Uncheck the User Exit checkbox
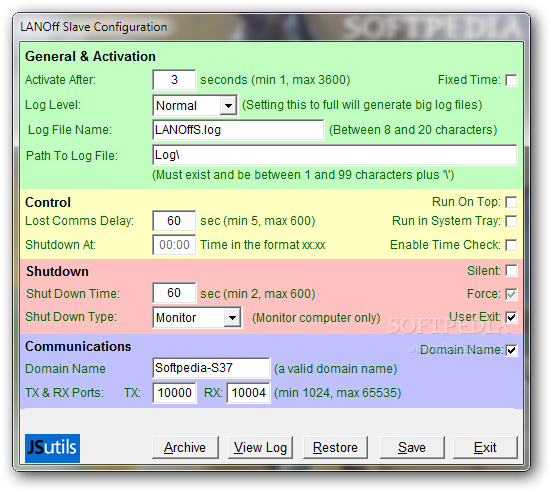This screenshot has height=492, width=551. pos(511,317)
